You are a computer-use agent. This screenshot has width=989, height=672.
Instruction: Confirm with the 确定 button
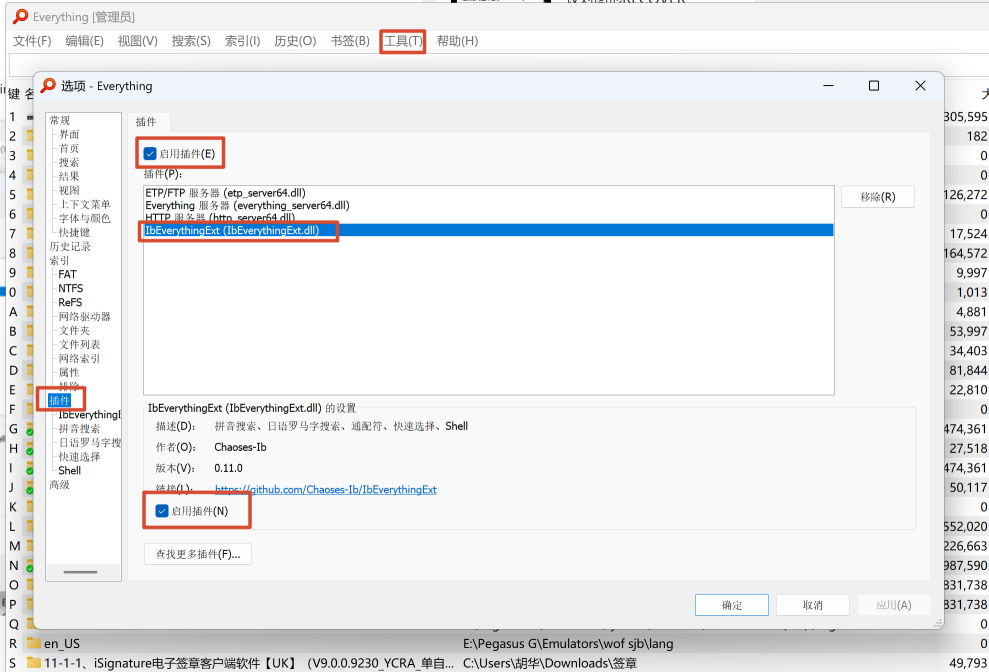732,605
